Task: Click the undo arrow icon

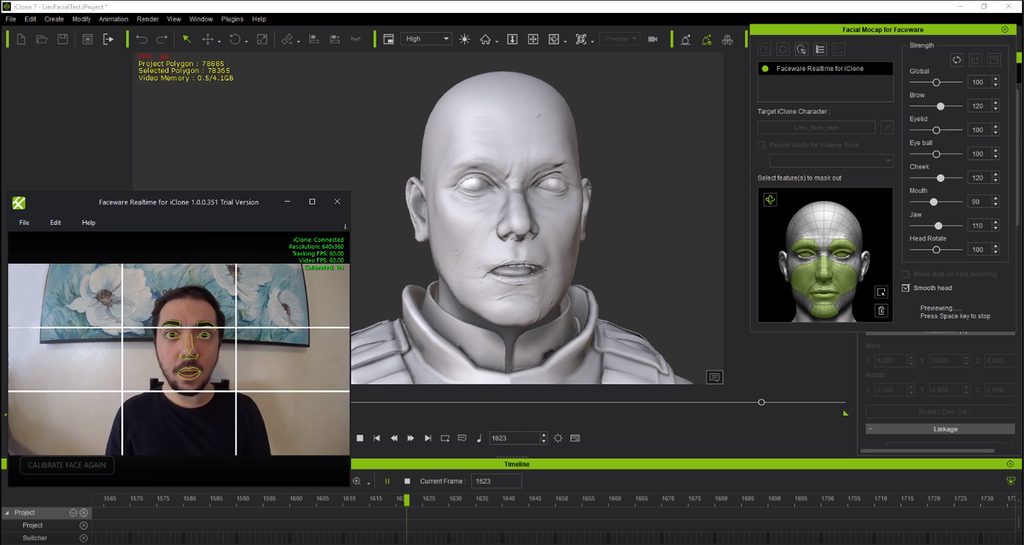Action: click(144, 39)
